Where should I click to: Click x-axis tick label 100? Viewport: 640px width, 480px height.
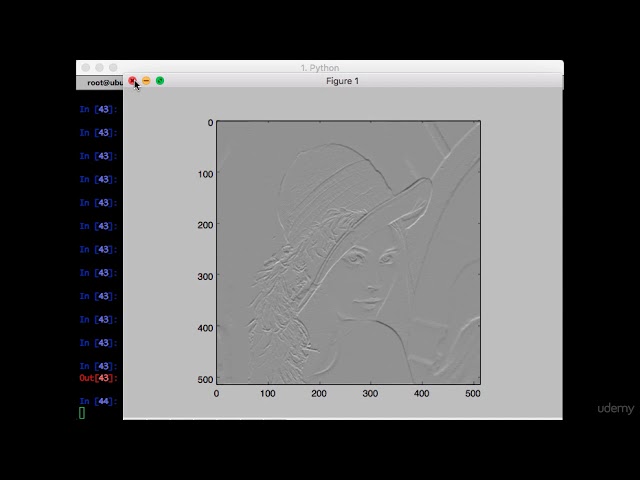click(268, 393)
